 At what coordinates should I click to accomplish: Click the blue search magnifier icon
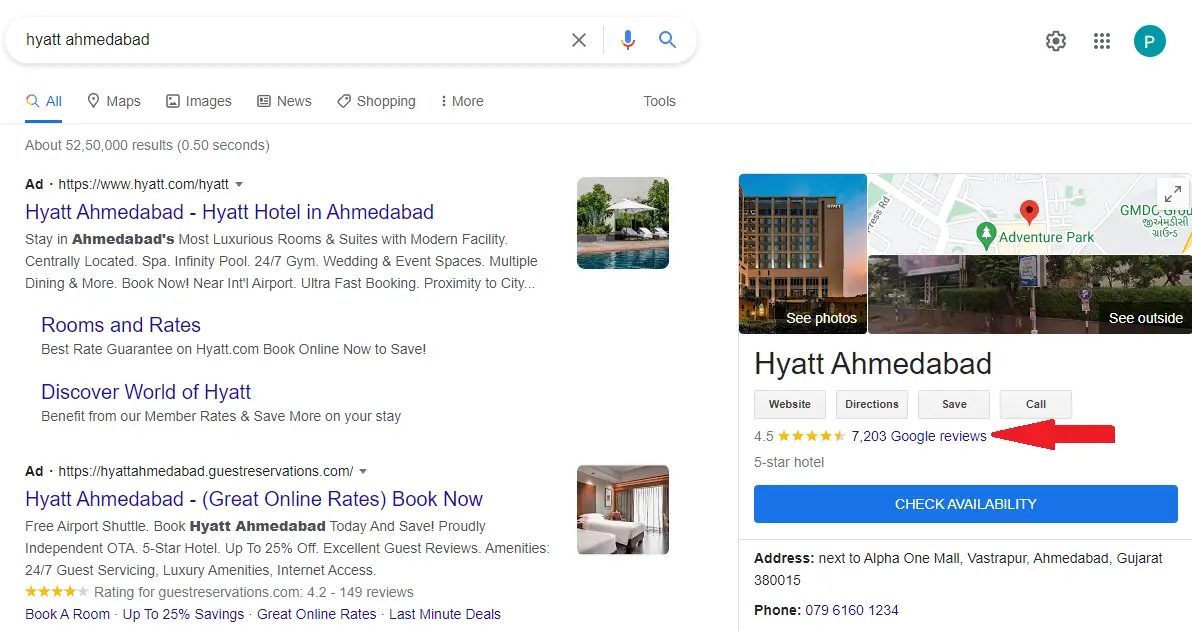667,41
